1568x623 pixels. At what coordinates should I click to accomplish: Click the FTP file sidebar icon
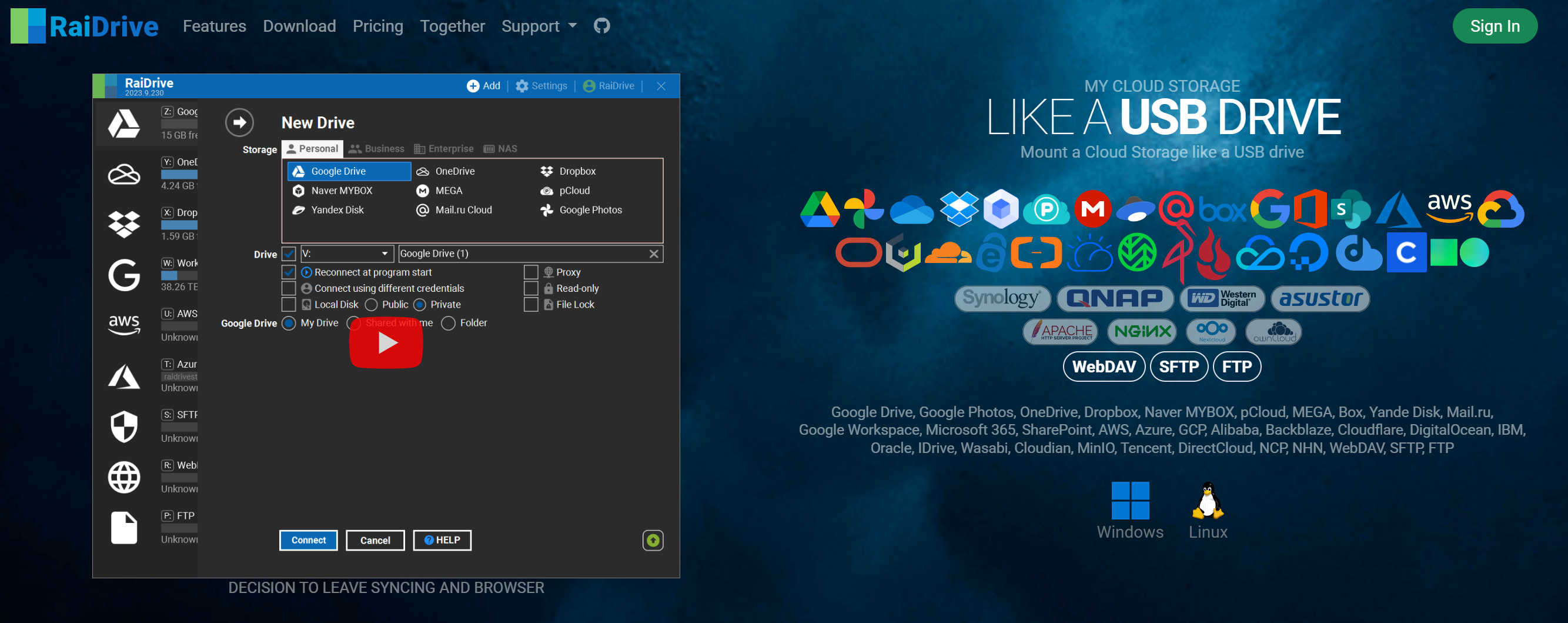(x=124, y=527)
